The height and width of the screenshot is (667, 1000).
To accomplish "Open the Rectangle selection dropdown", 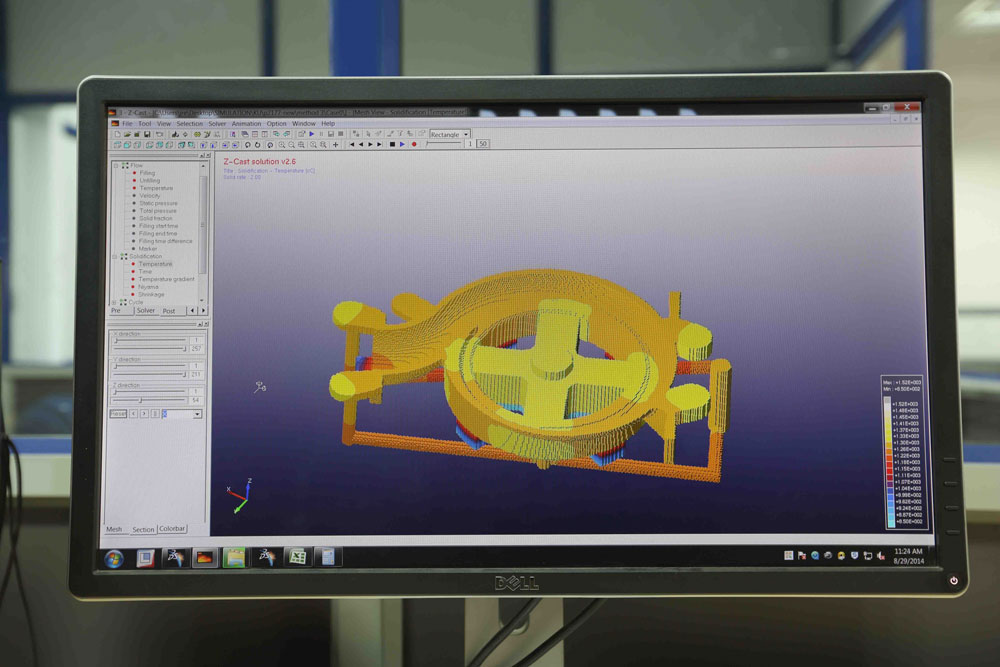I will pos(466,134).
